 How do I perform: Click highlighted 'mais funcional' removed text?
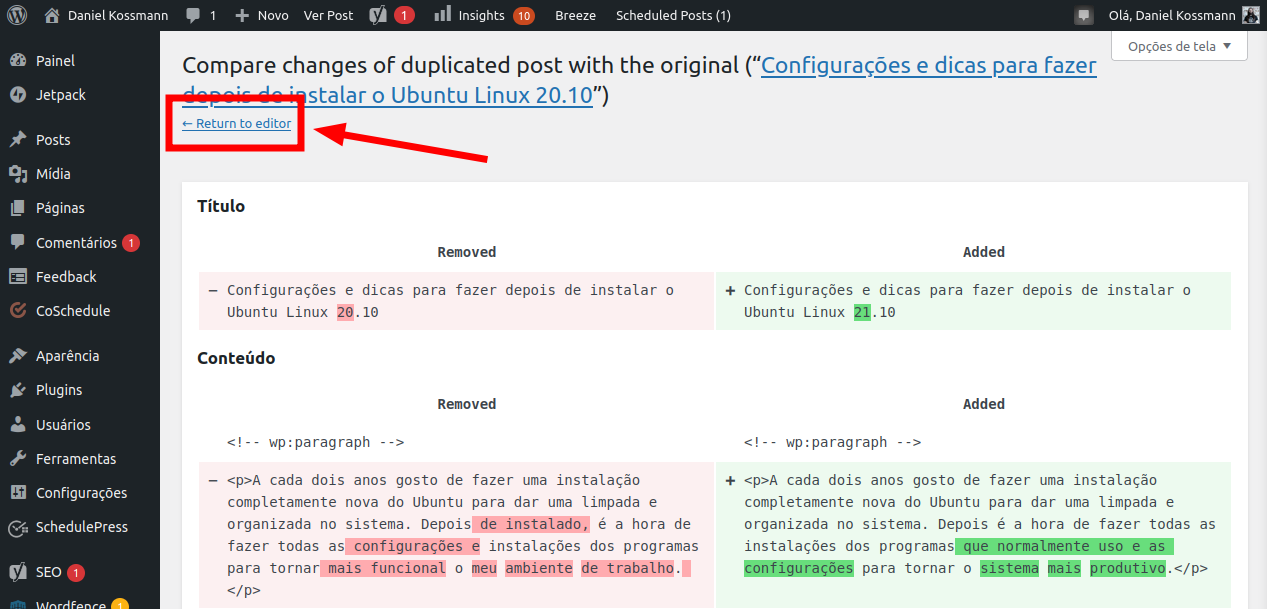pyautogui.click(x=383, y=568)
